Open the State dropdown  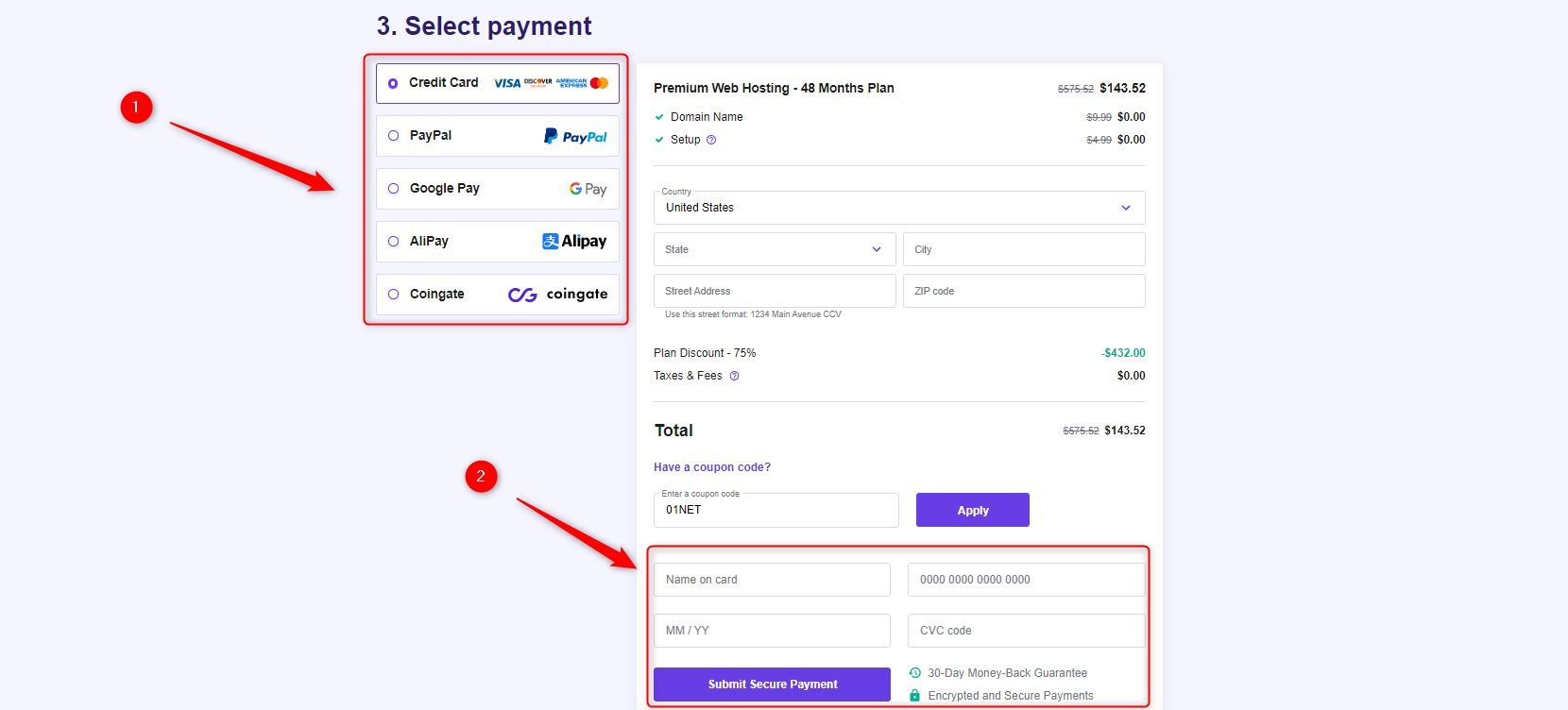tap(775, 249)
